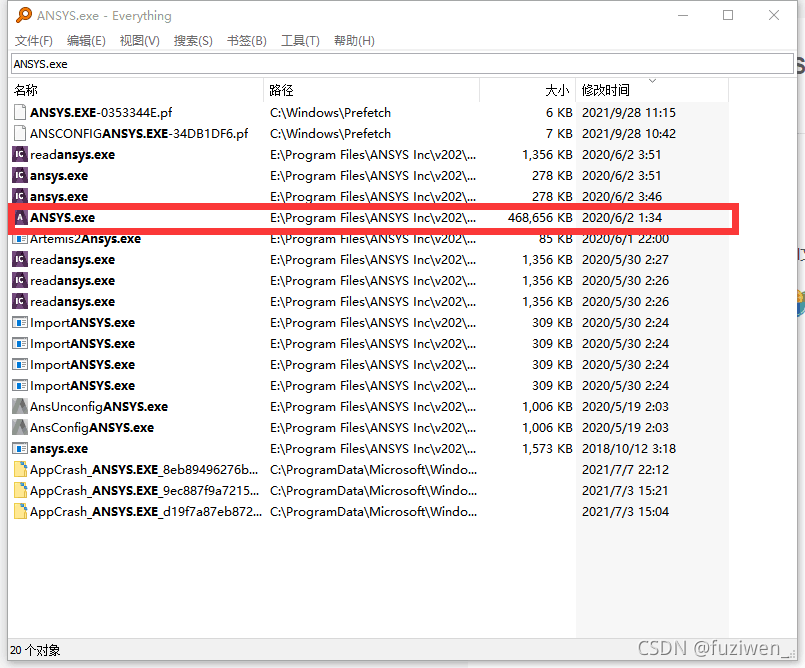The image size is (805, 668).
Task: Click the purple A icon of ANSYS.exe 468,656 KB
Action: click(x=20, y=217)
